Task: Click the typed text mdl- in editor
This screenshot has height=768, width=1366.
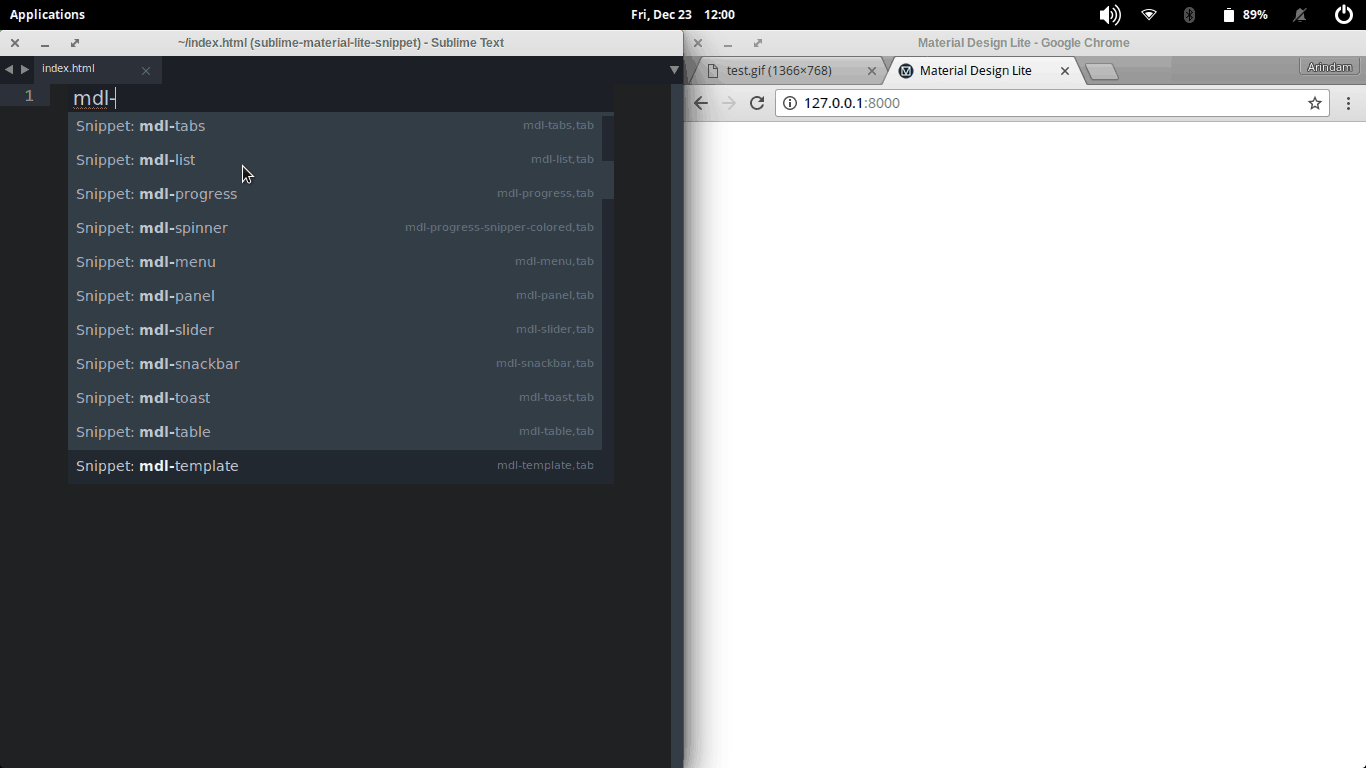Action: (x=94, y=98)
